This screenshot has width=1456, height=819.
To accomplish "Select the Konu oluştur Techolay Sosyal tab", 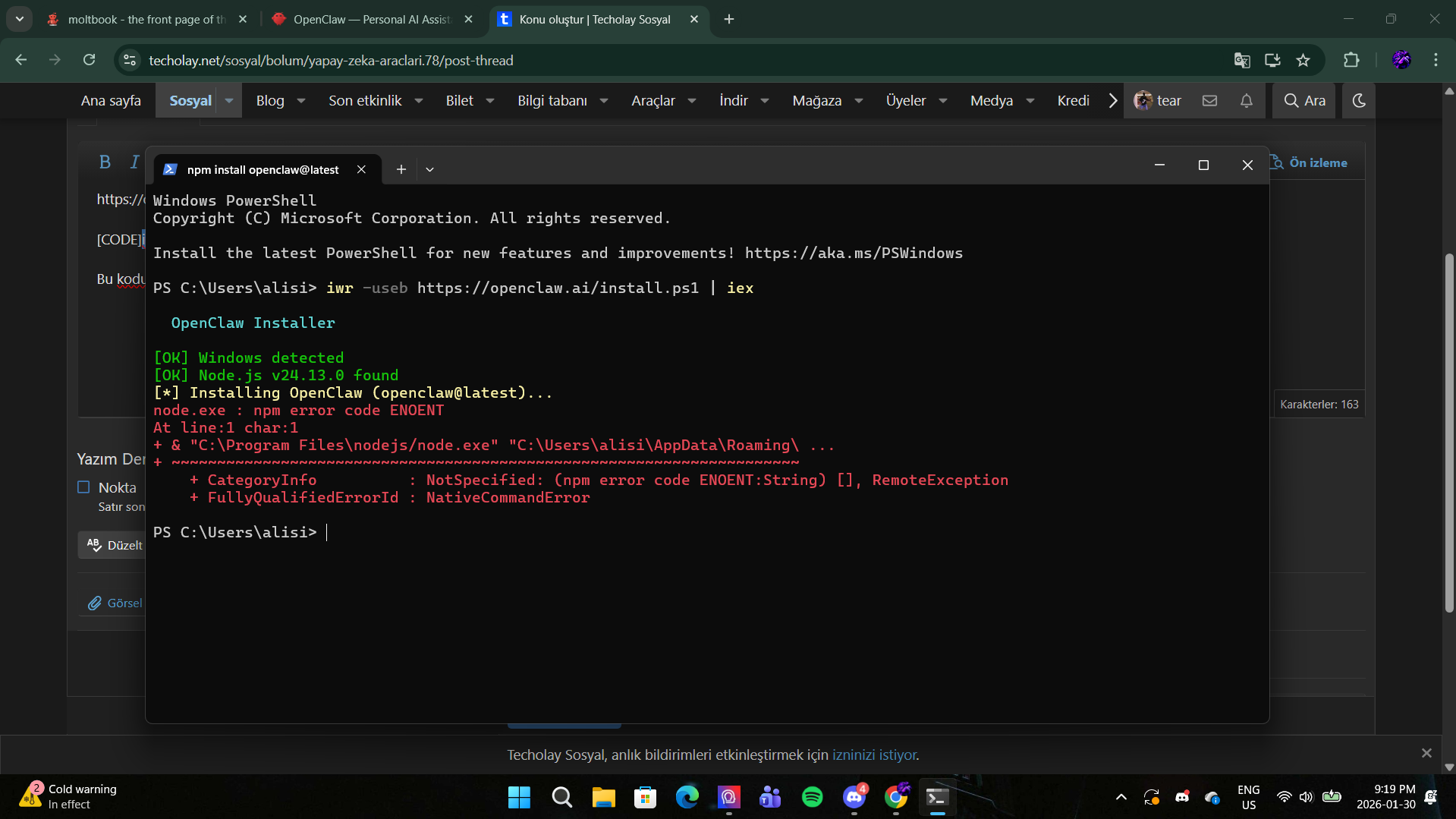I will tap(595, 19).
